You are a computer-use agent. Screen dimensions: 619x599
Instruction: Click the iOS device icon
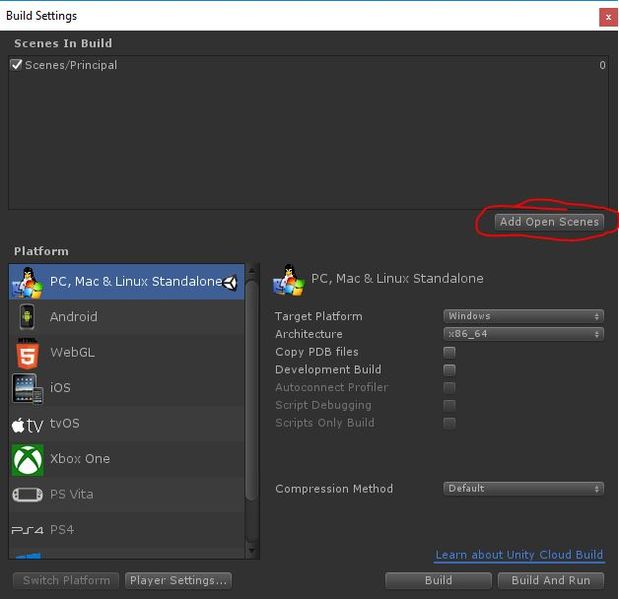click(x=27, y=389)
